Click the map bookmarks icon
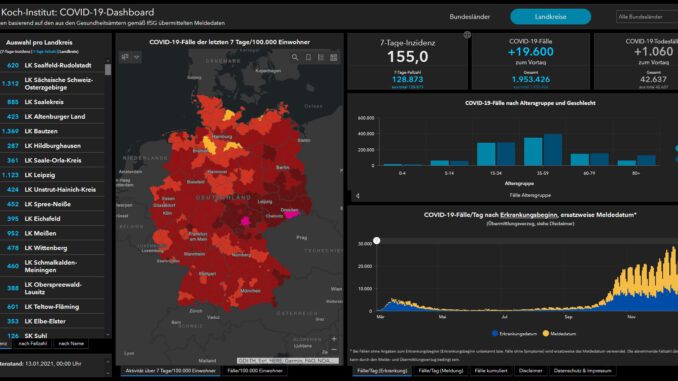Screen dimensions: 678x381 pos(308,57)
